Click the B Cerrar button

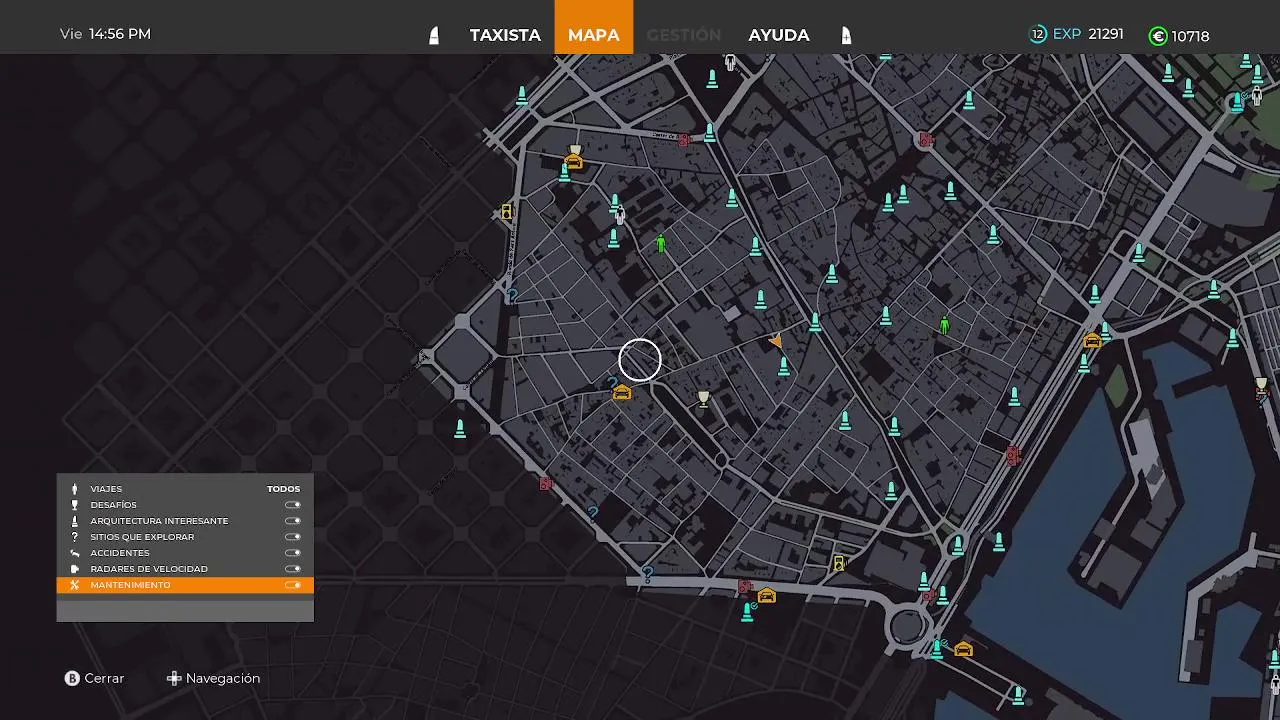pos(94,678)
